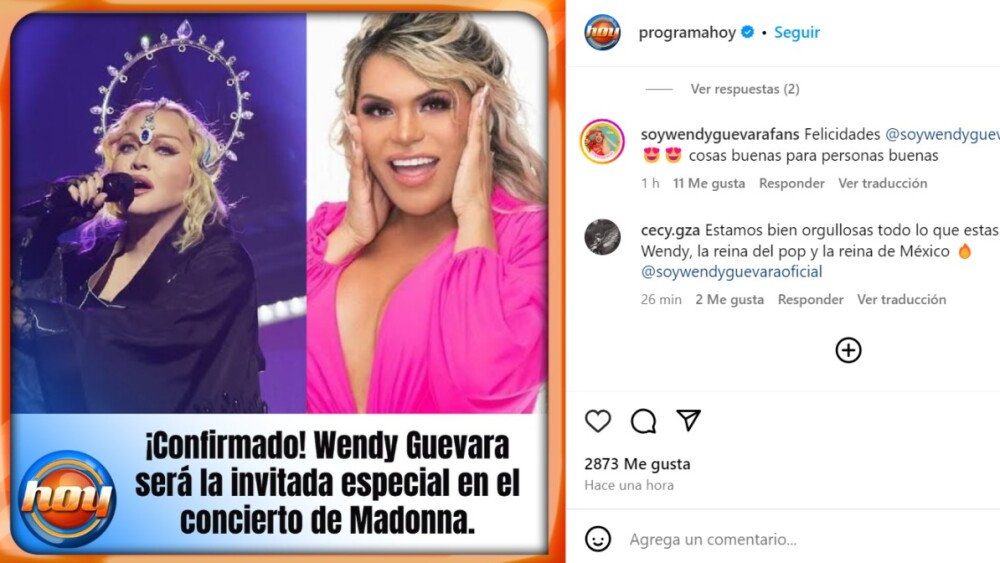This screenshot has height=563, width=1000.
Task: Reply to cecy.gza comment
Action: point(810,299)
